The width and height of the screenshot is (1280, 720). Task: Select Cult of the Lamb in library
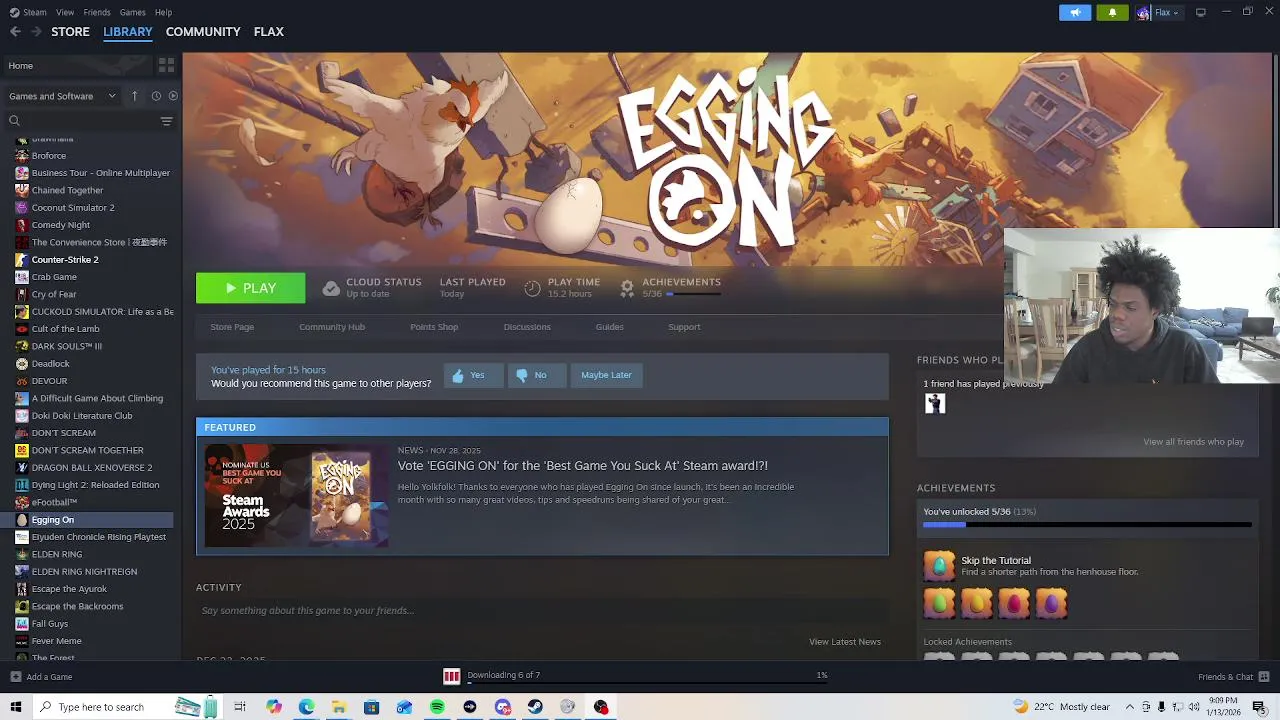[65, 329]
